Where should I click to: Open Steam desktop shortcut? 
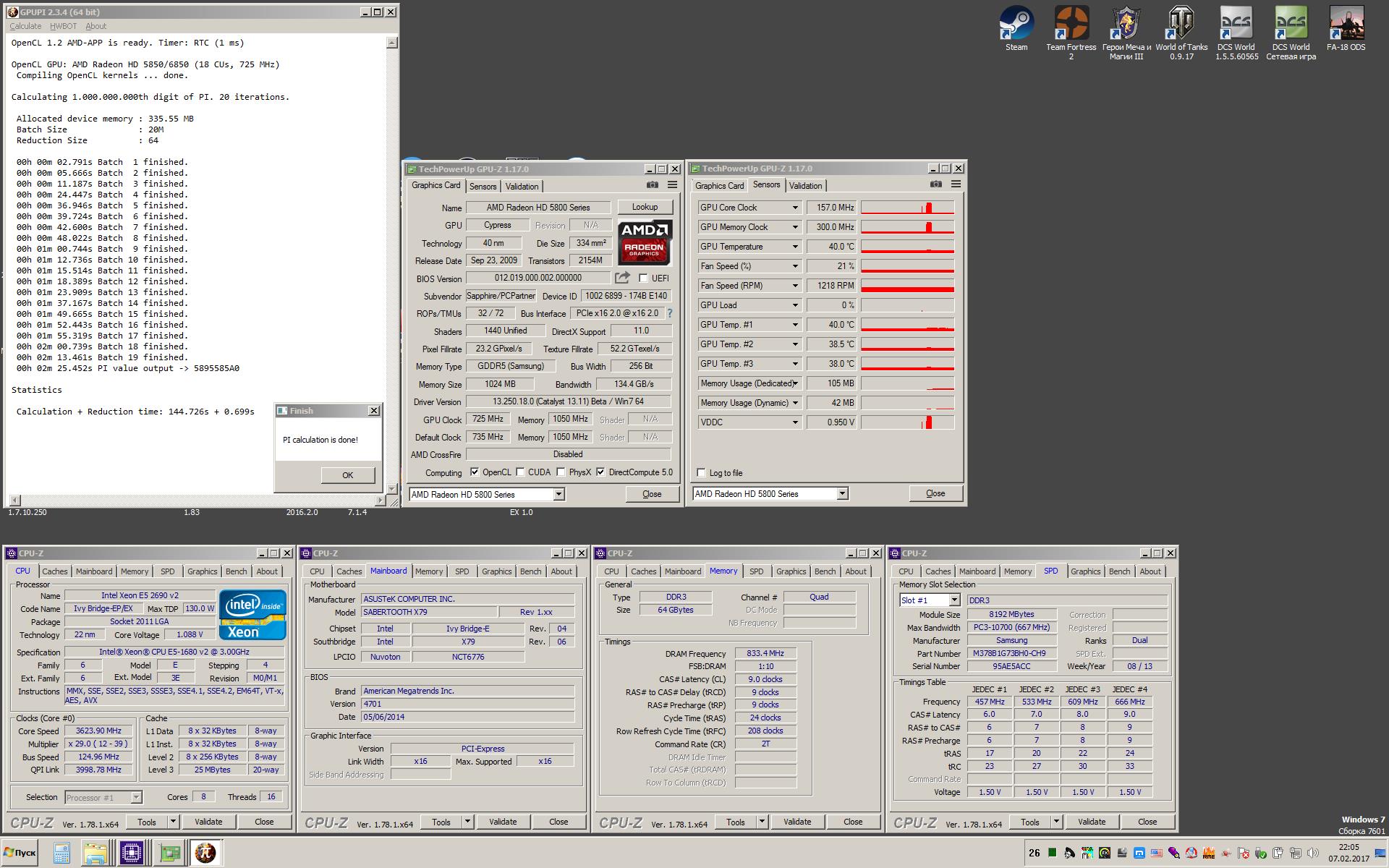click(1016, 29)
